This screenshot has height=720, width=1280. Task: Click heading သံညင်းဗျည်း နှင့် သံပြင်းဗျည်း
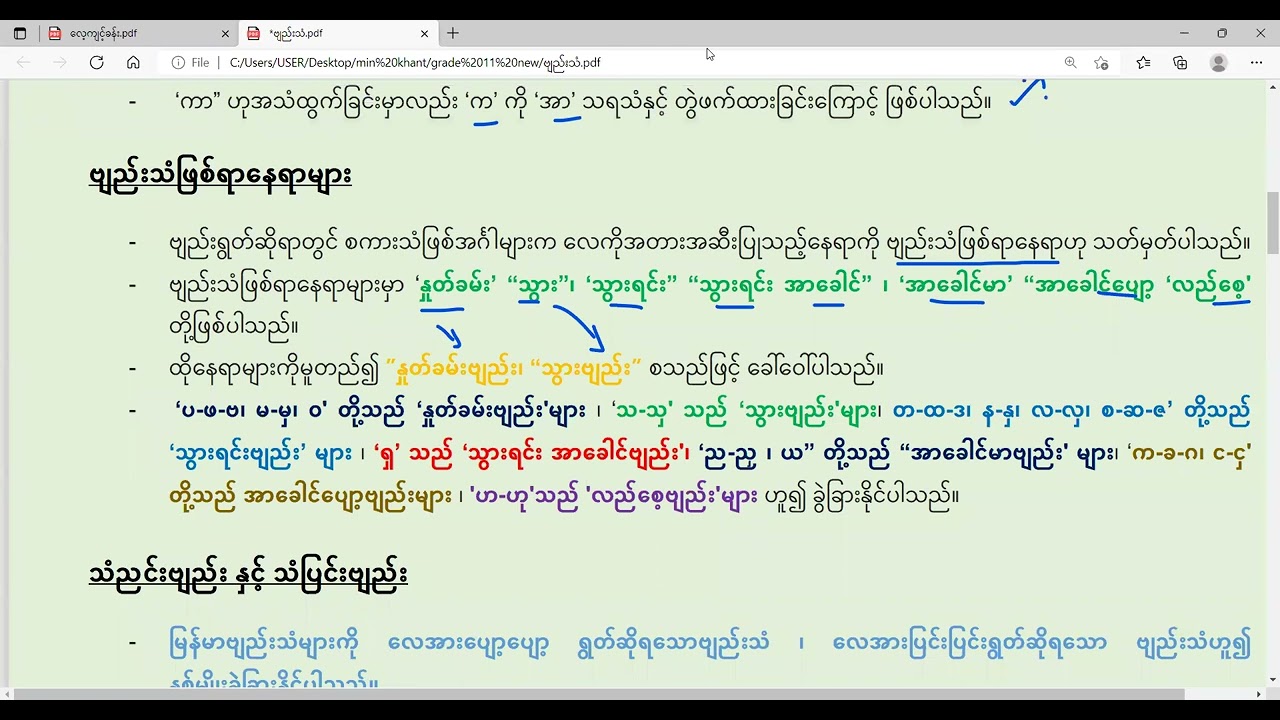pos(248,575)
